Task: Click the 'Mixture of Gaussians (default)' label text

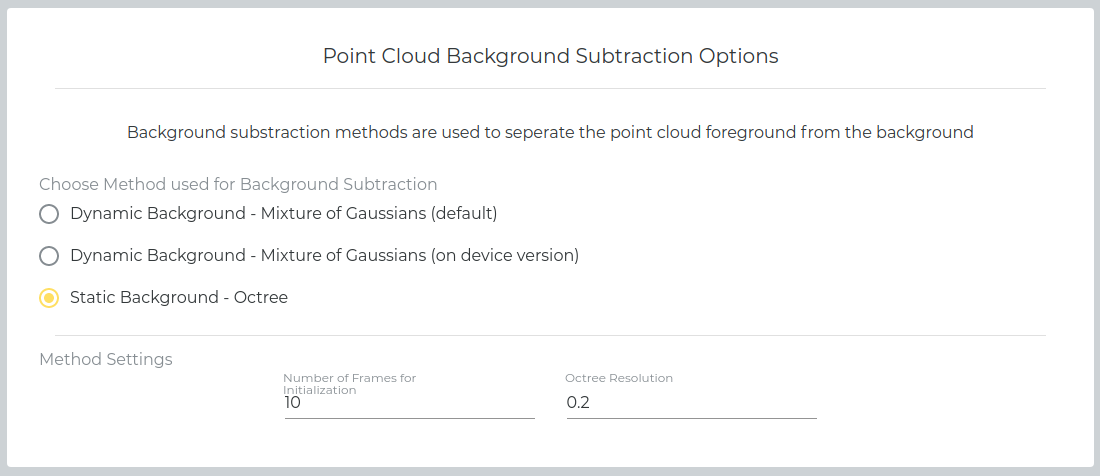Action: [379, 213]
